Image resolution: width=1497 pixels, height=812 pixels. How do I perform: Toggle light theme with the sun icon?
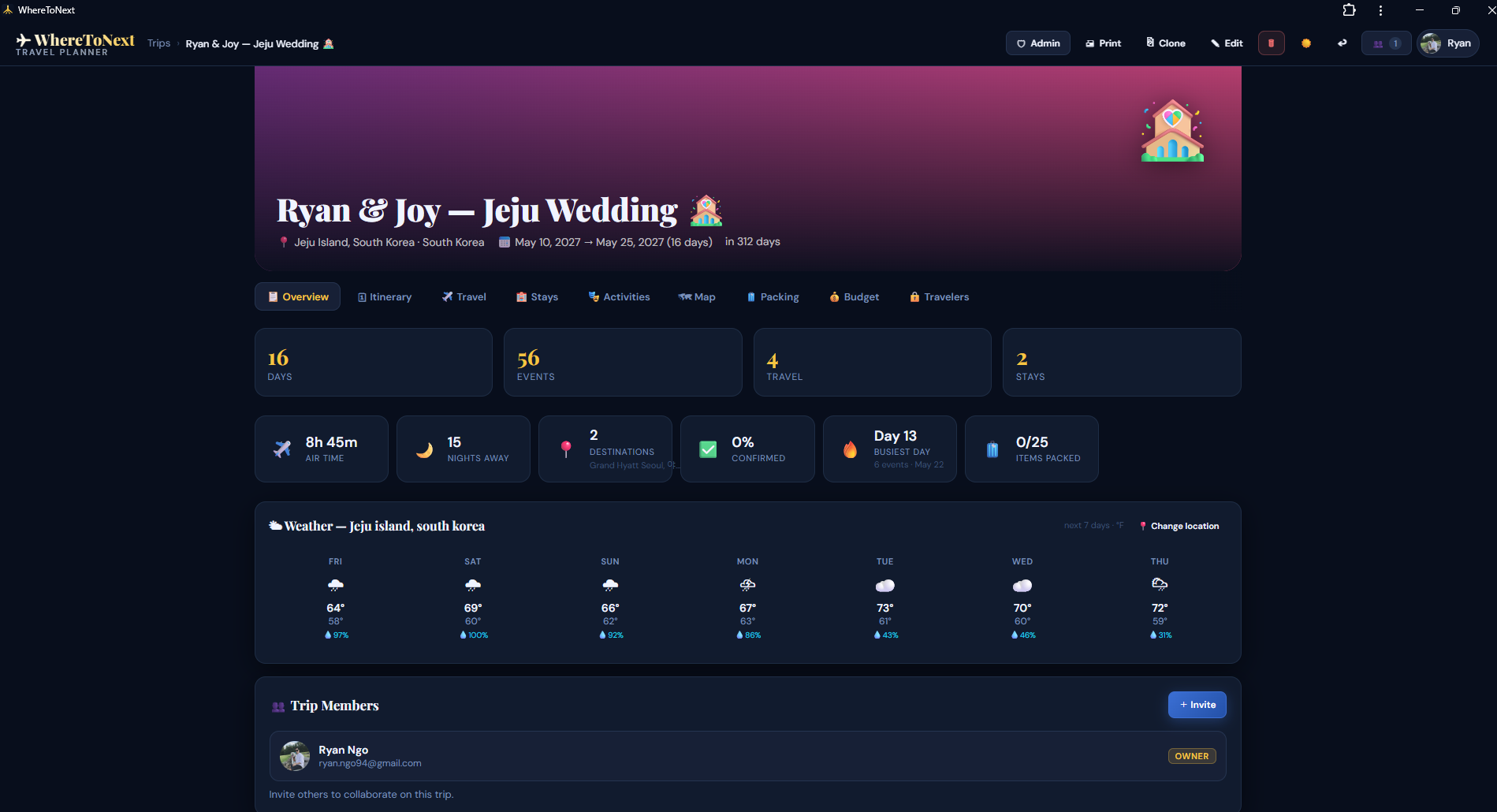click(1306, 43)
